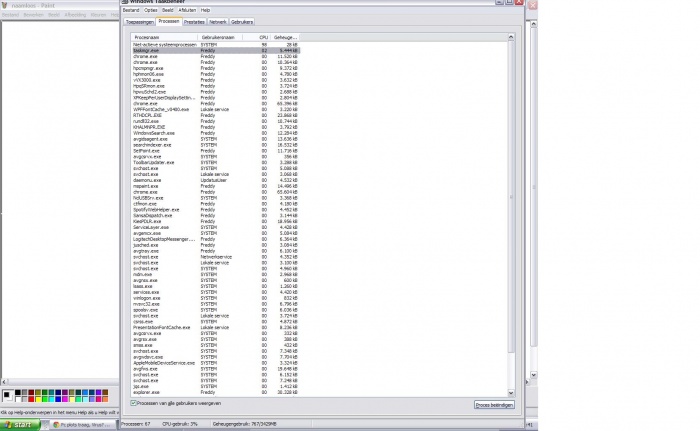The height and width of the screenshot is (431, 700).
Task: Pick the yellow swatch in Paint palette
Action: [x=38, y=399]
